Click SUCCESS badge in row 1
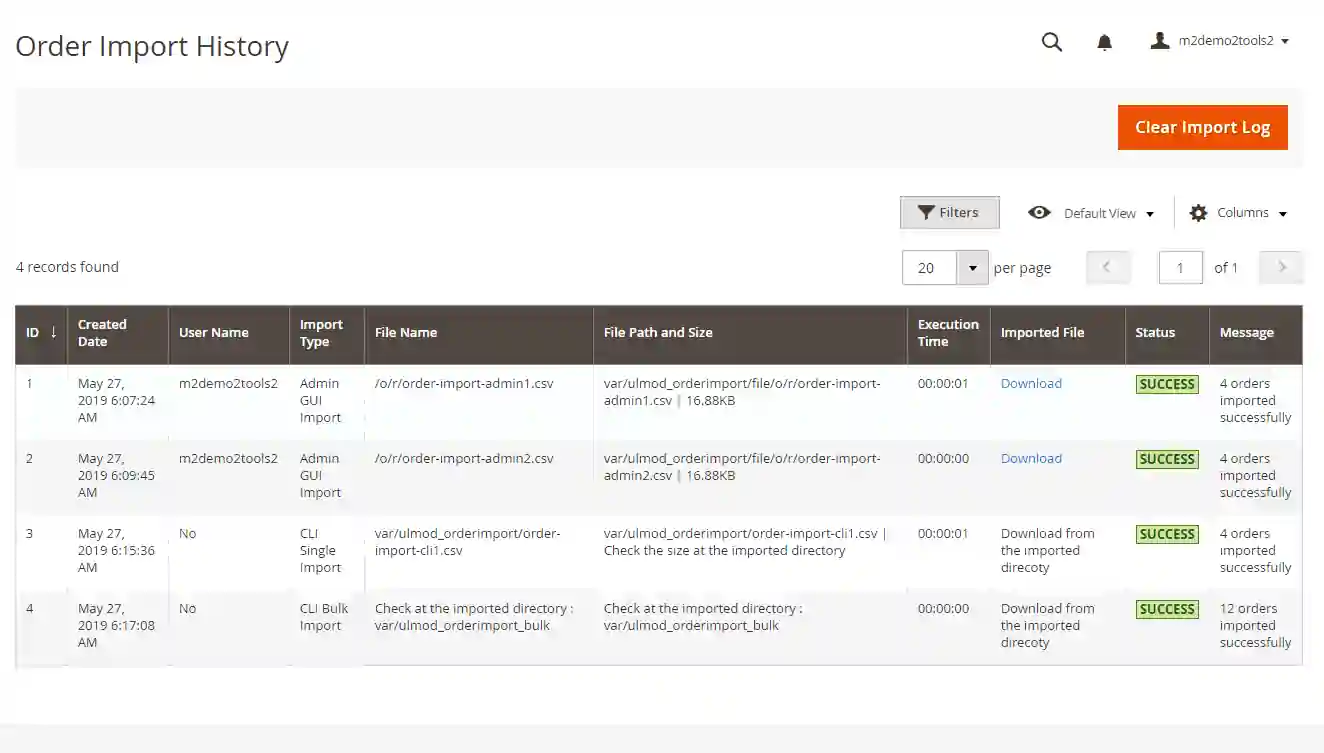Image resolution: width=1324 pixels, height=753 pixels. (1167, 384)
